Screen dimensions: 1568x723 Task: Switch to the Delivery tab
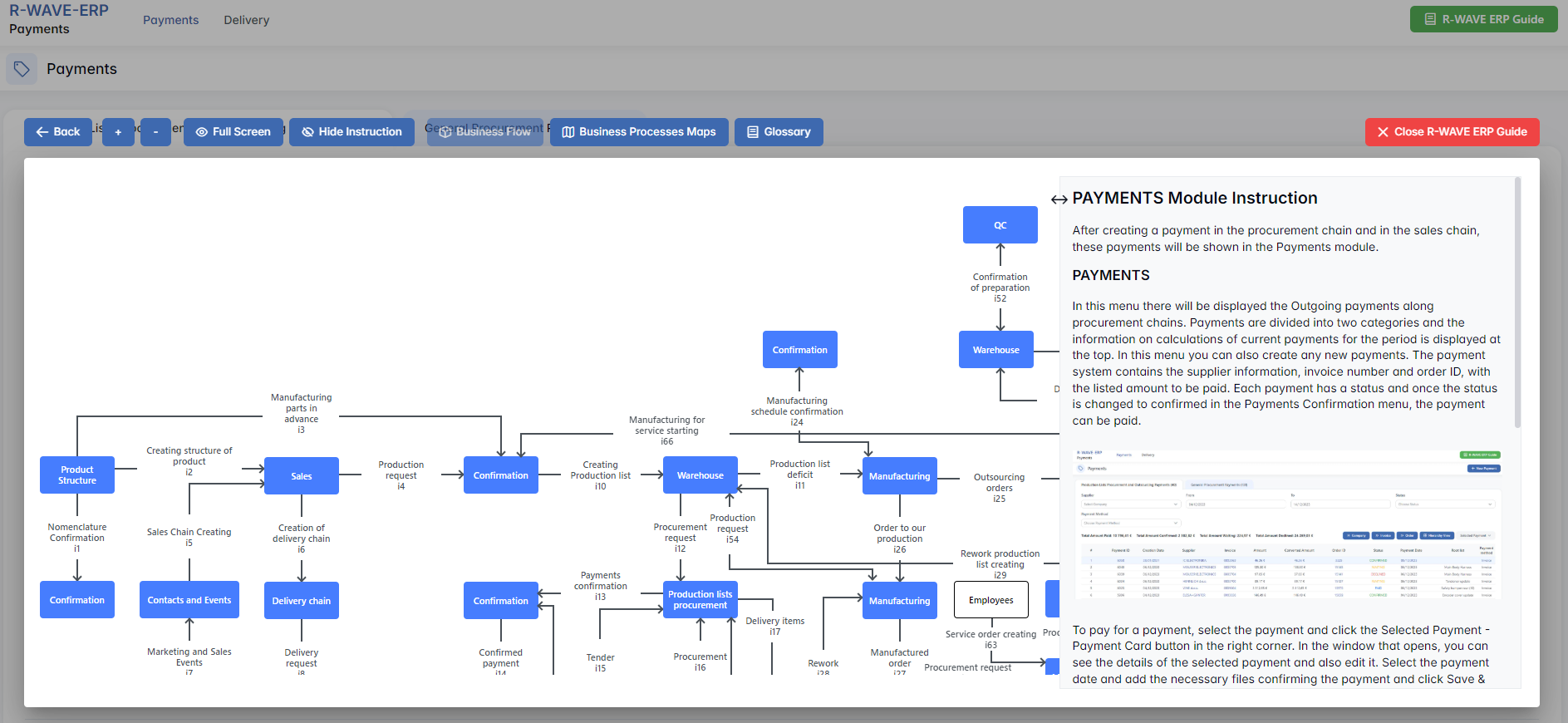pyautogui.click(x=246, y=20)
